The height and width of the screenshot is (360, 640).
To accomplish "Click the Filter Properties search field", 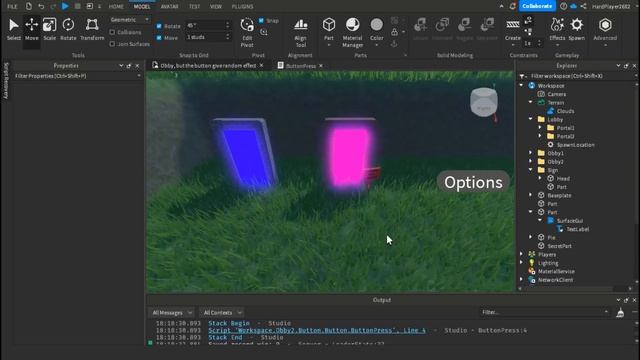I will [x=78, y=76].
